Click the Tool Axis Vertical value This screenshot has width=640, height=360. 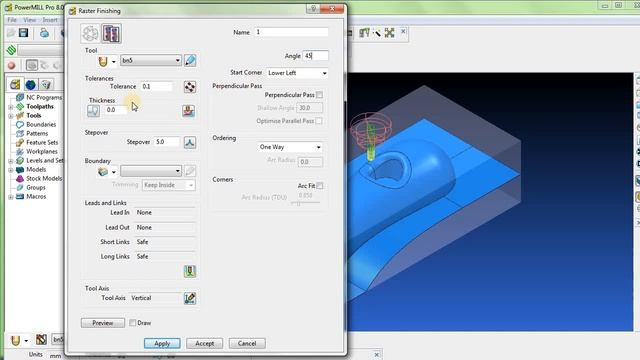pos(155,298)
